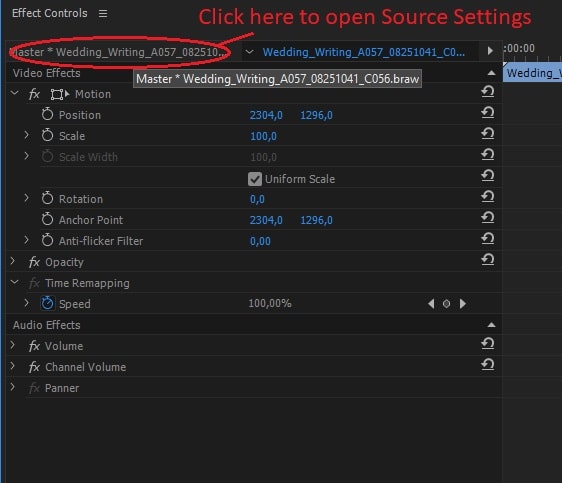This screenshot has height=483, width=562.
Task: Select the blue Wedding_Writing sequence clip name
Action: tap(363, 52)
